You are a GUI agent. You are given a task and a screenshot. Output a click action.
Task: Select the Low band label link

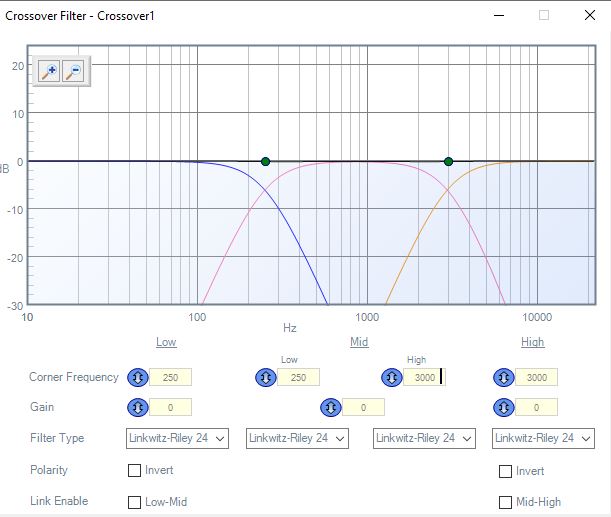[166, 342]
